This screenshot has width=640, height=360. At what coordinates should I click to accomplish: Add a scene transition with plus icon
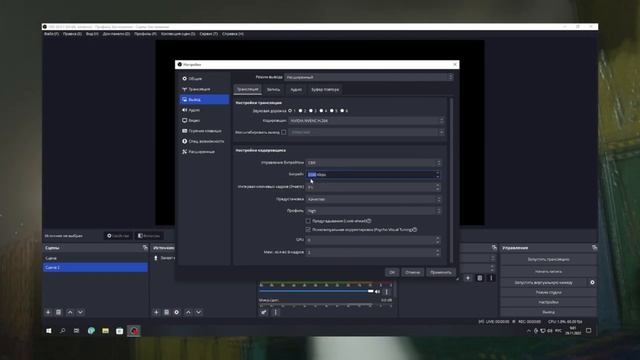point(468,278)
